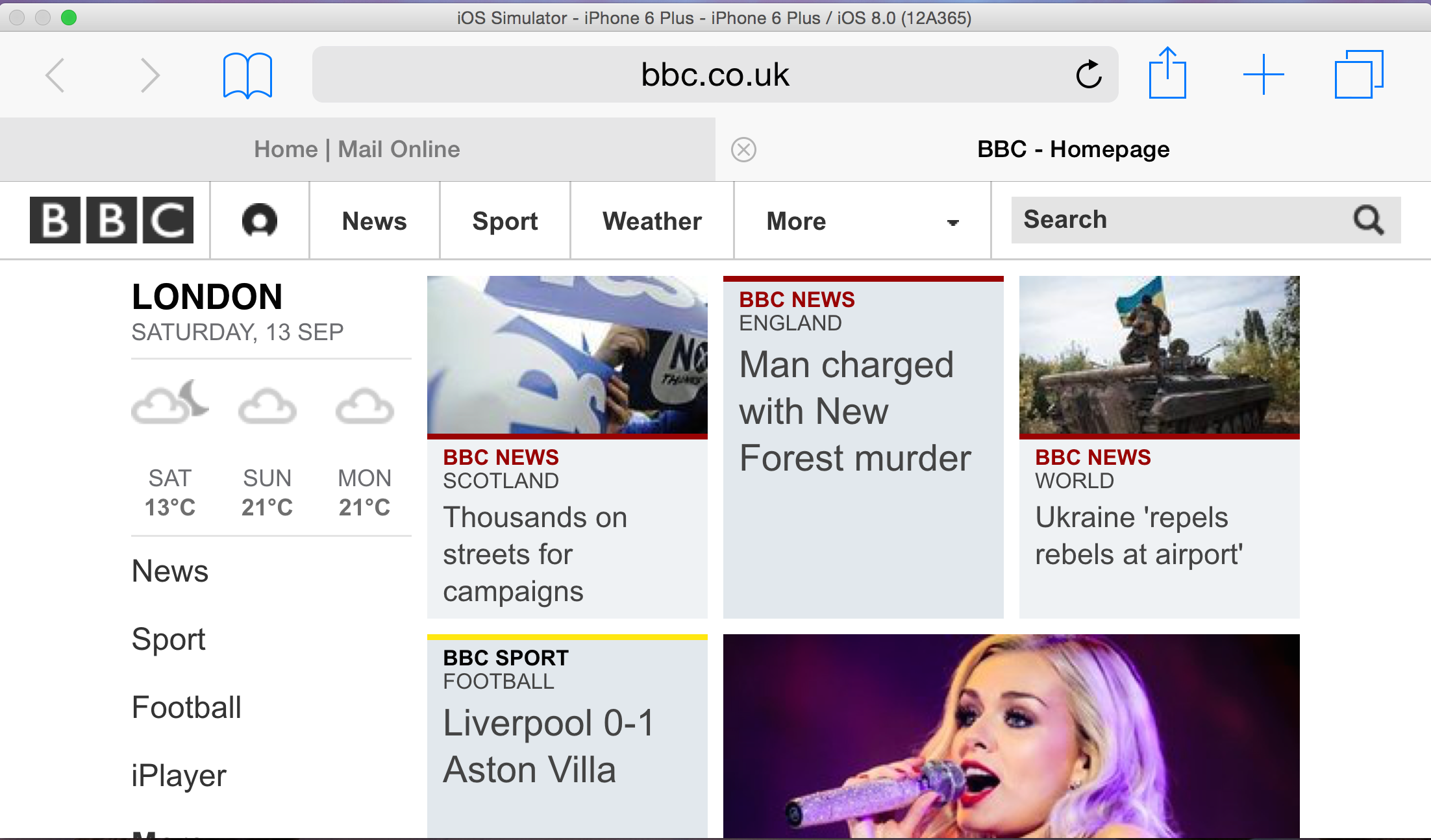Open the Sport link in left sidebar

pyautogui.click(x=169, y=639)
